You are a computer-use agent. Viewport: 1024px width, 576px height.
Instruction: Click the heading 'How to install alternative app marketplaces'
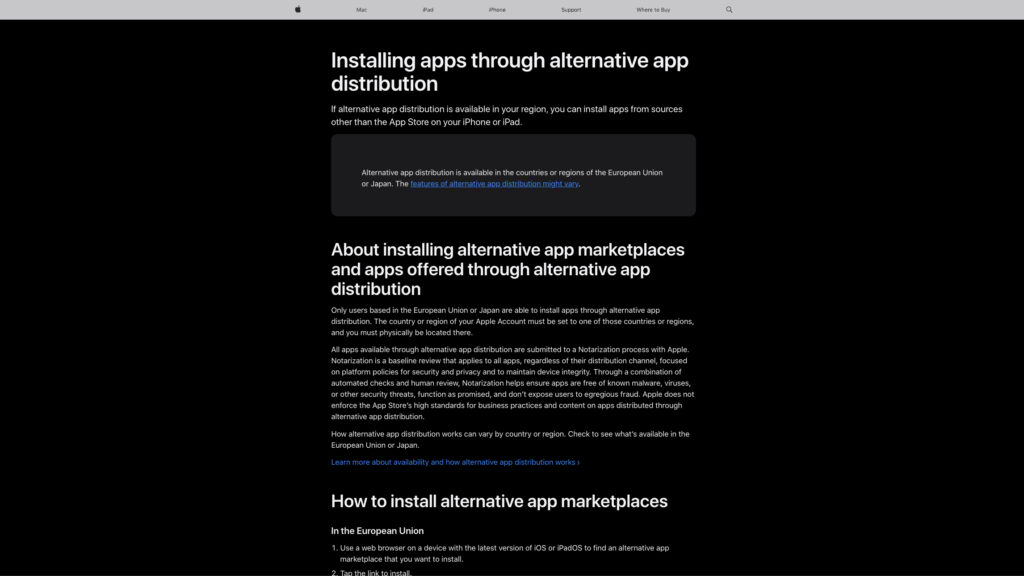pos(499,501)
